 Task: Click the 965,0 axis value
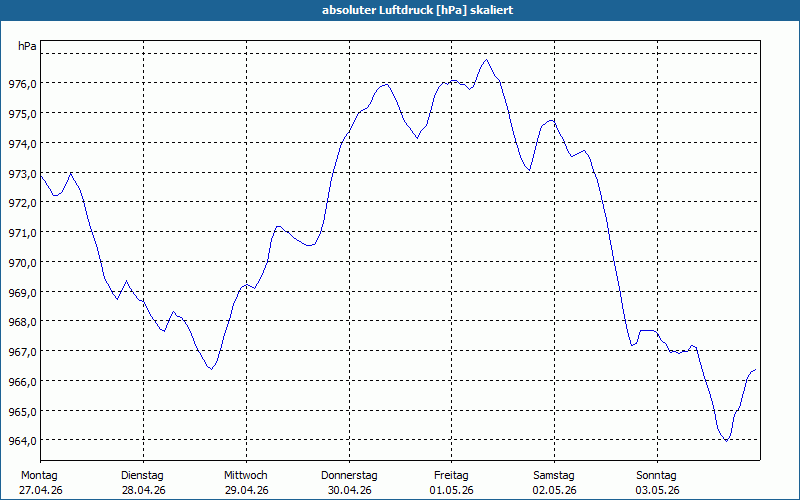tap(23, 412)
